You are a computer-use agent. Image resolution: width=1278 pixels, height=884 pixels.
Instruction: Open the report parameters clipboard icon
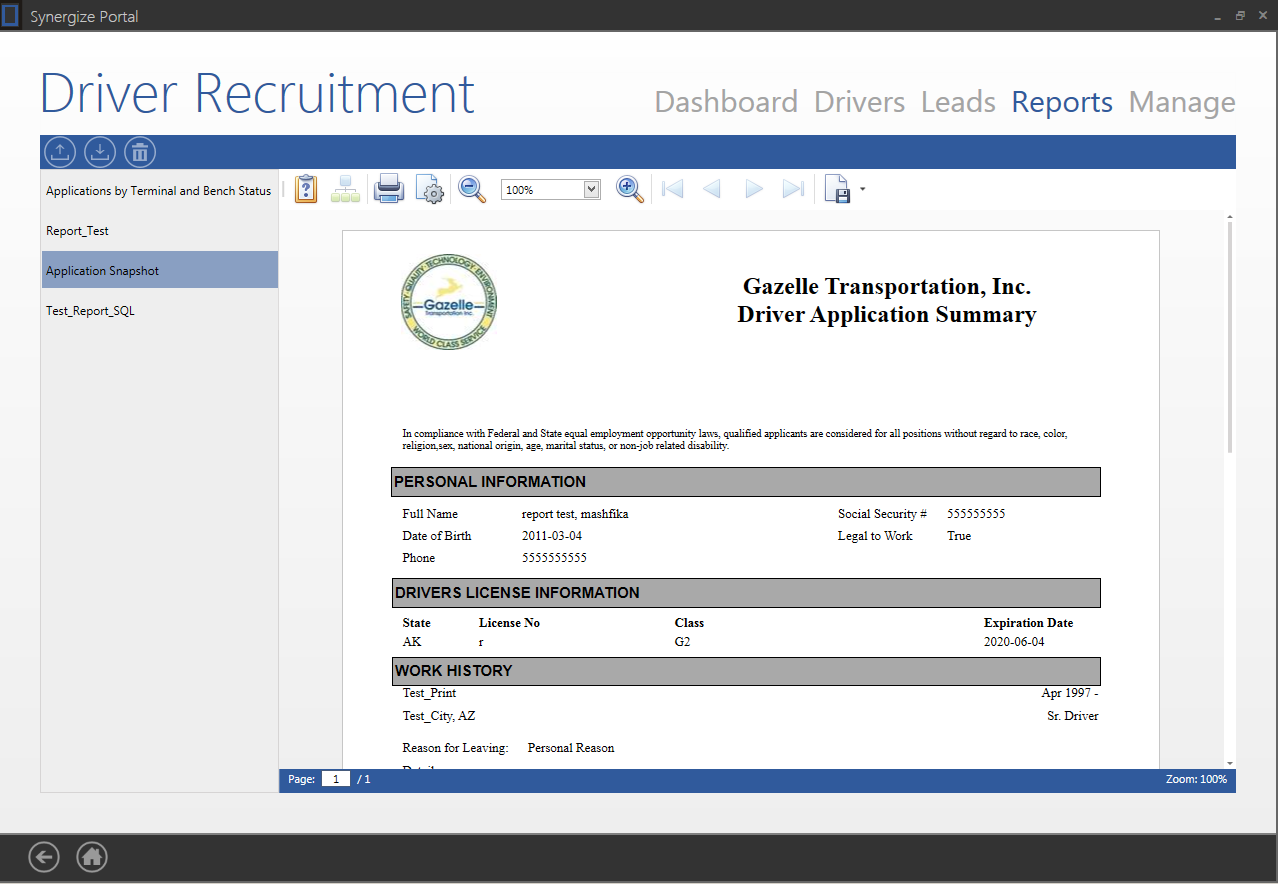point(306,189)
